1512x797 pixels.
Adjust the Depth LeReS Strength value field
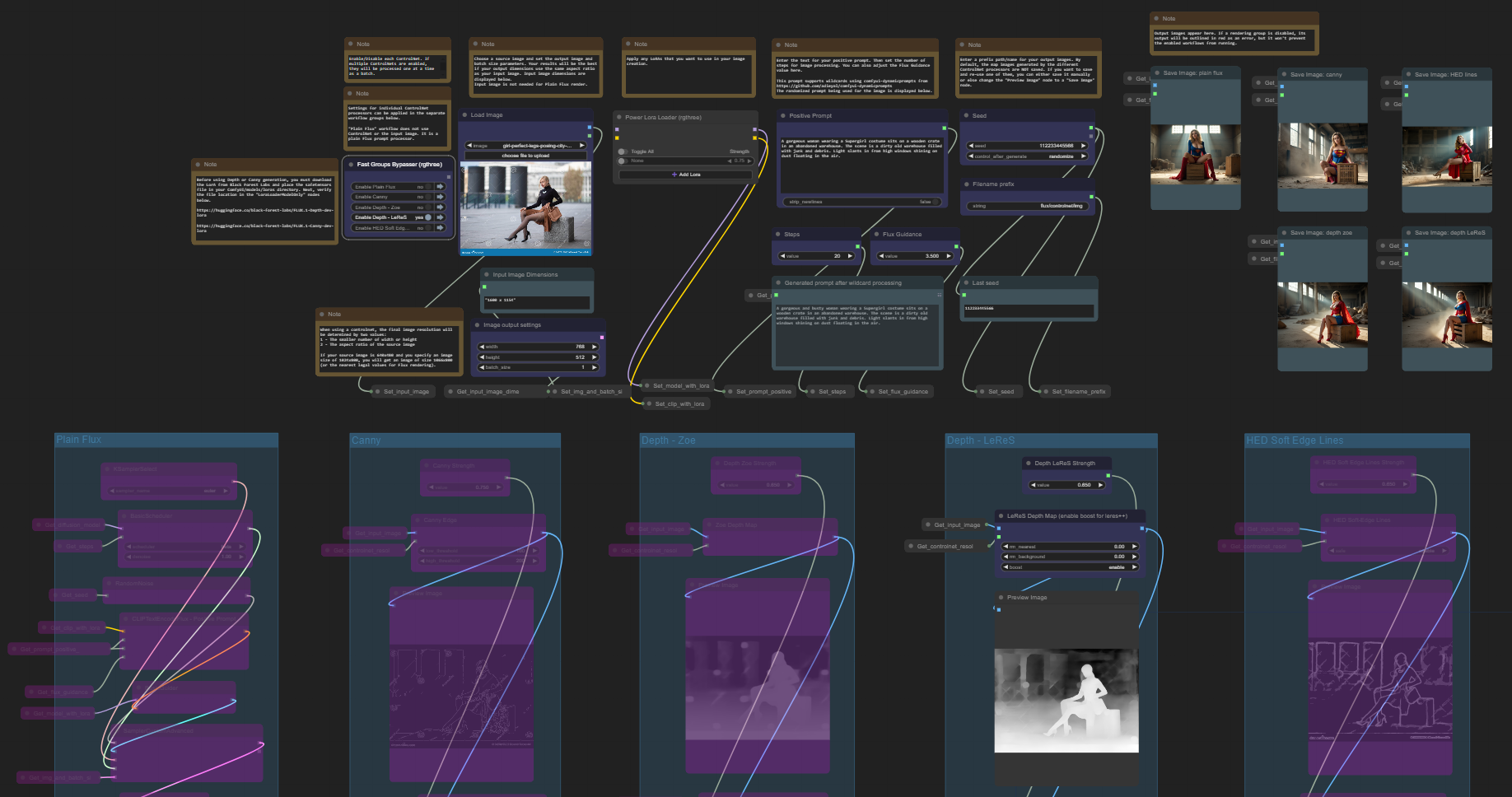point(1068,485)
